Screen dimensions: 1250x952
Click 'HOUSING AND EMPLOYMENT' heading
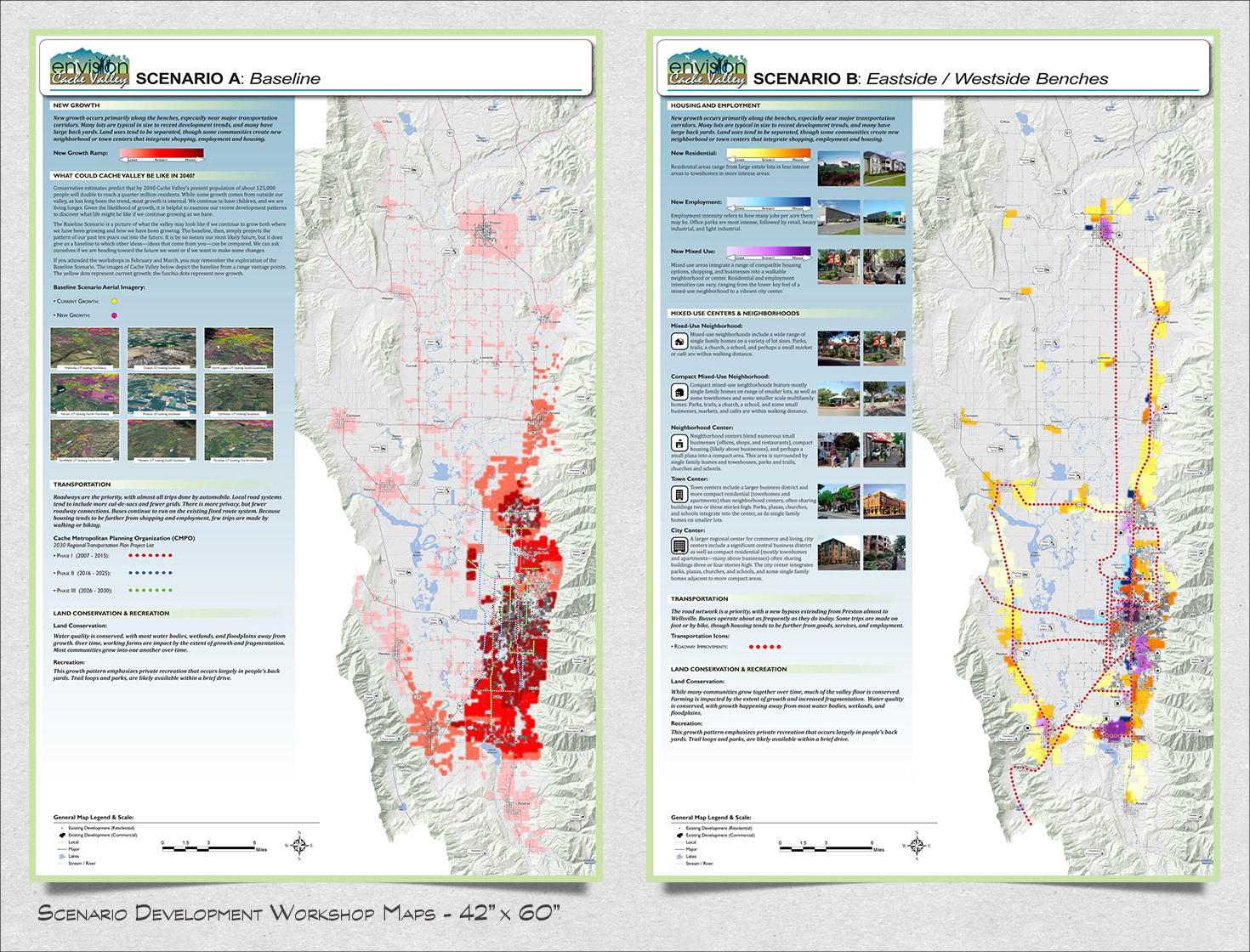click(x=715, y=105)
